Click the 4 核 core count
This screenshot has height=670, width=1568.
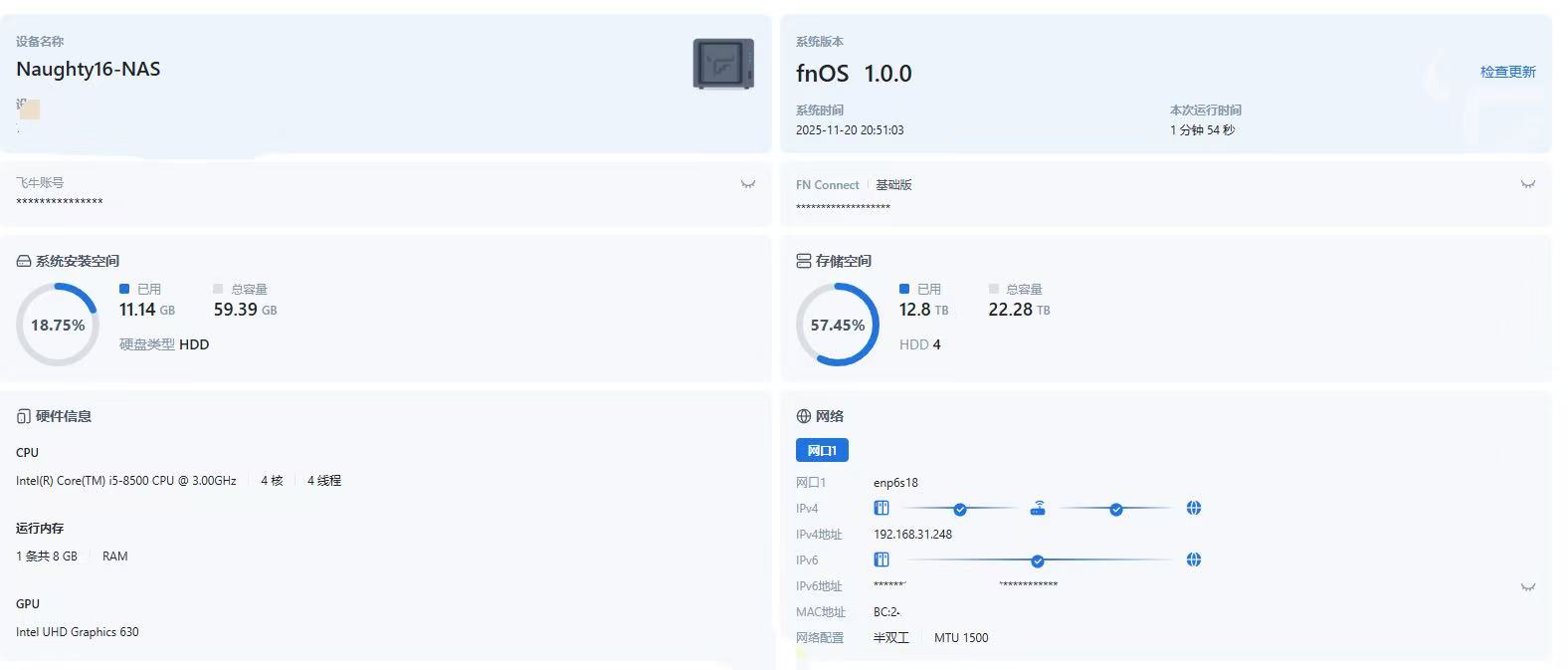point(272,481)
